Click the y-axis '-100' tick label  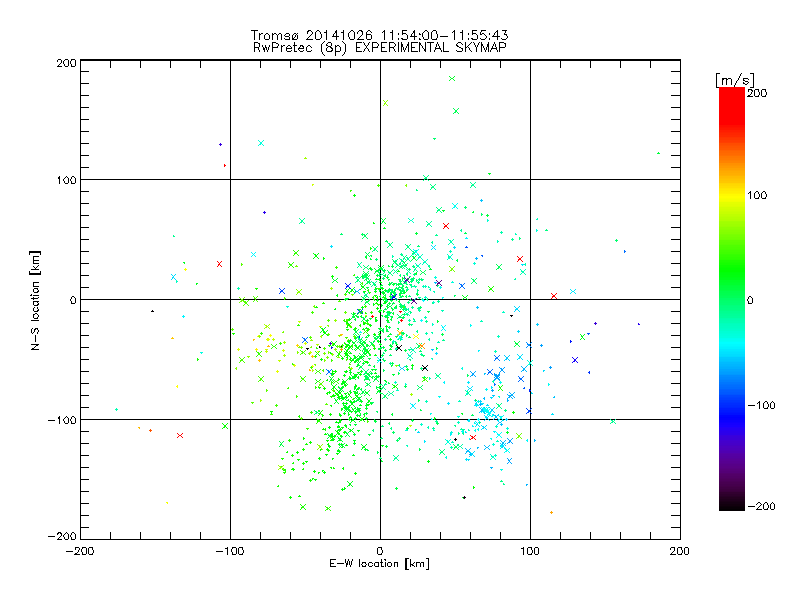coord(62,420)
